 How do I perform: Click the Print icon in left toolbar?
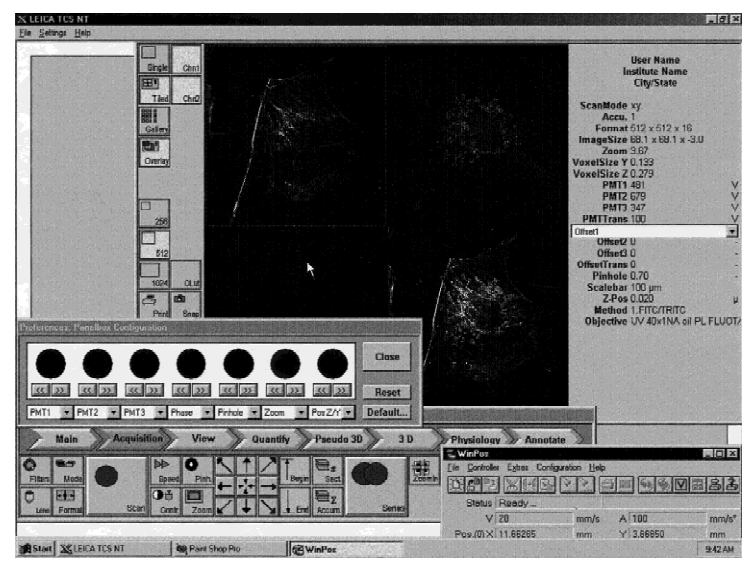click(153, 303)
